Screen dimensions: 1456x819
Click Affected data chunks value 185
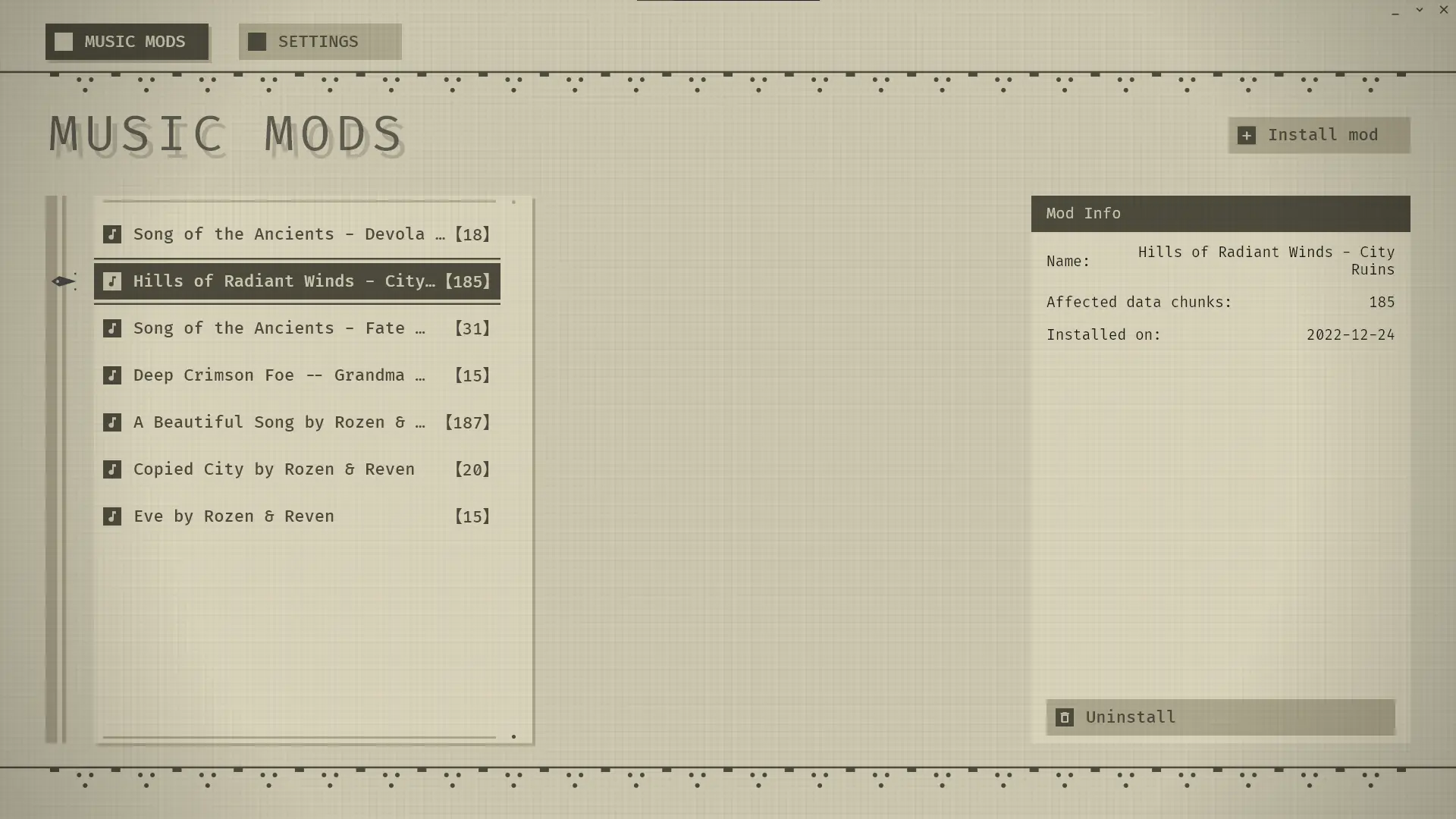pyautogui.click(x=1382, y=302)
